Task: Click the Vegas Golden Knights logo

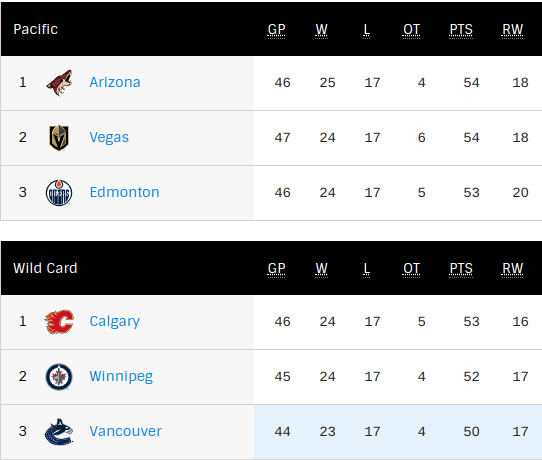Action: point(59,138)
